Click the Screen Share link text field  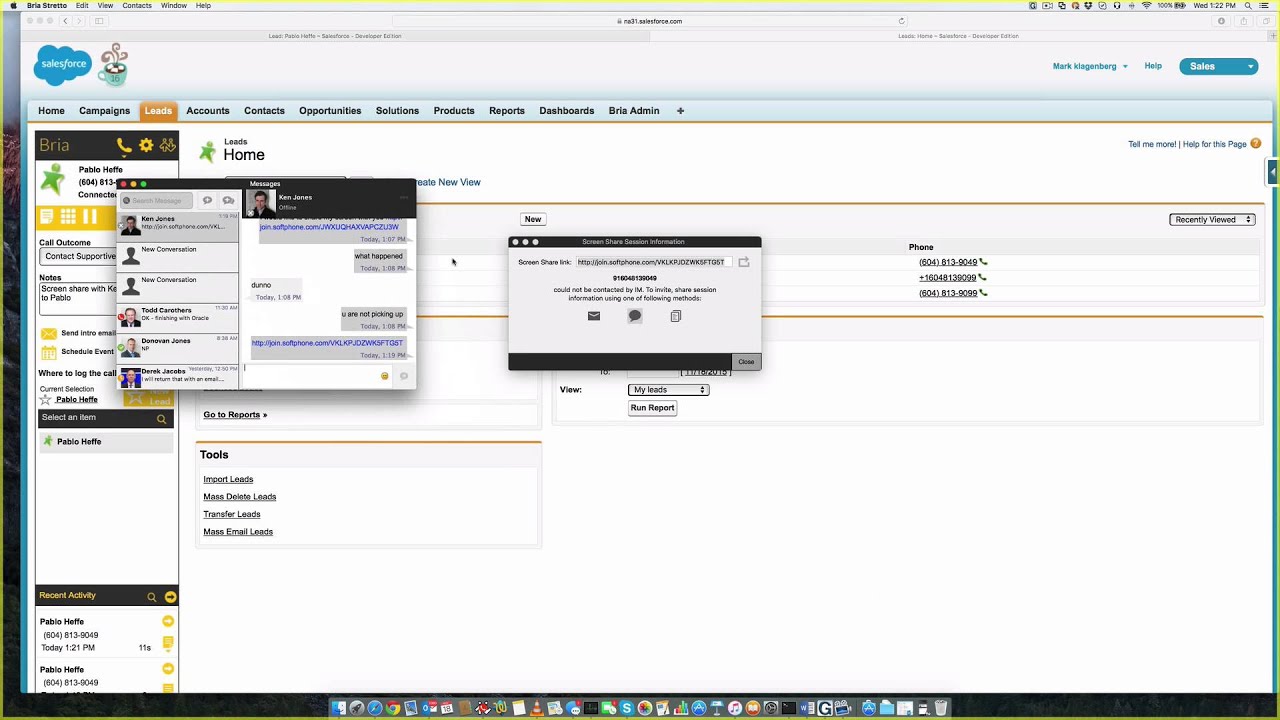654,262
